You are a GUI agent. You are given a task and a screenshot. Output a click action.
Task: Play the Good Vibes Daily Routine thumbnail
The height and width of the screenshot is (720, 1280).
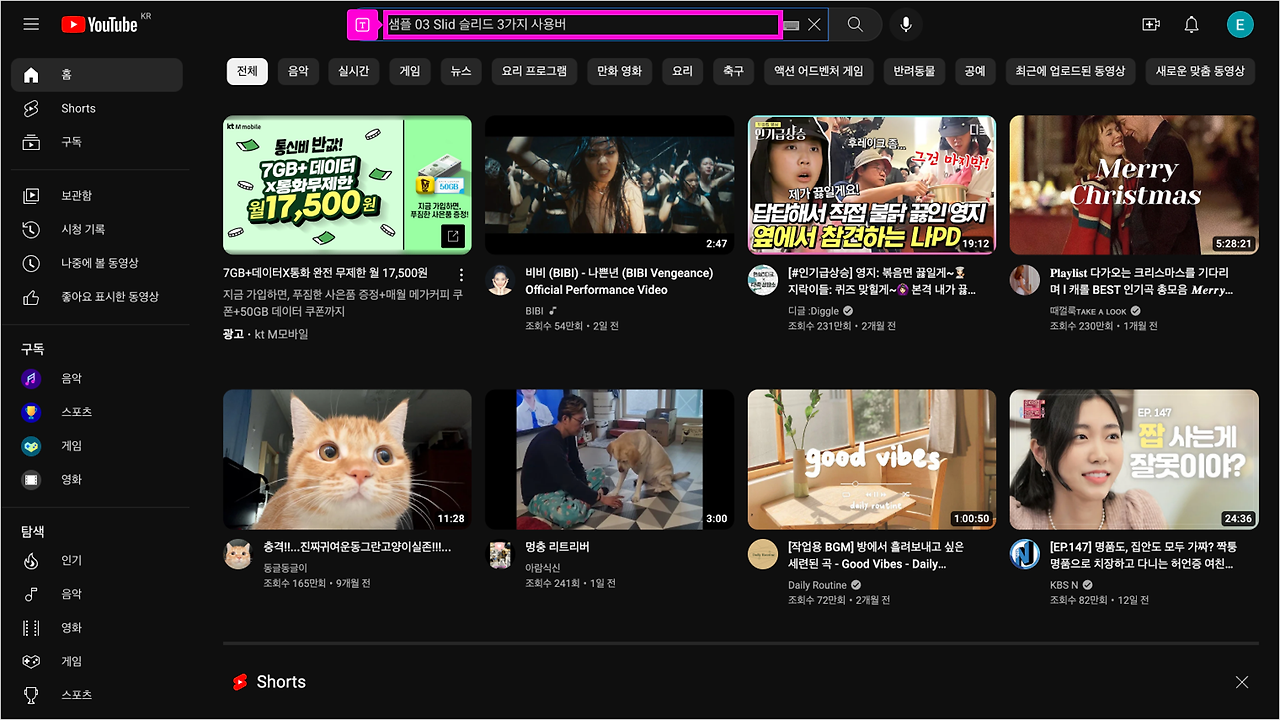(x=871, y=459)
